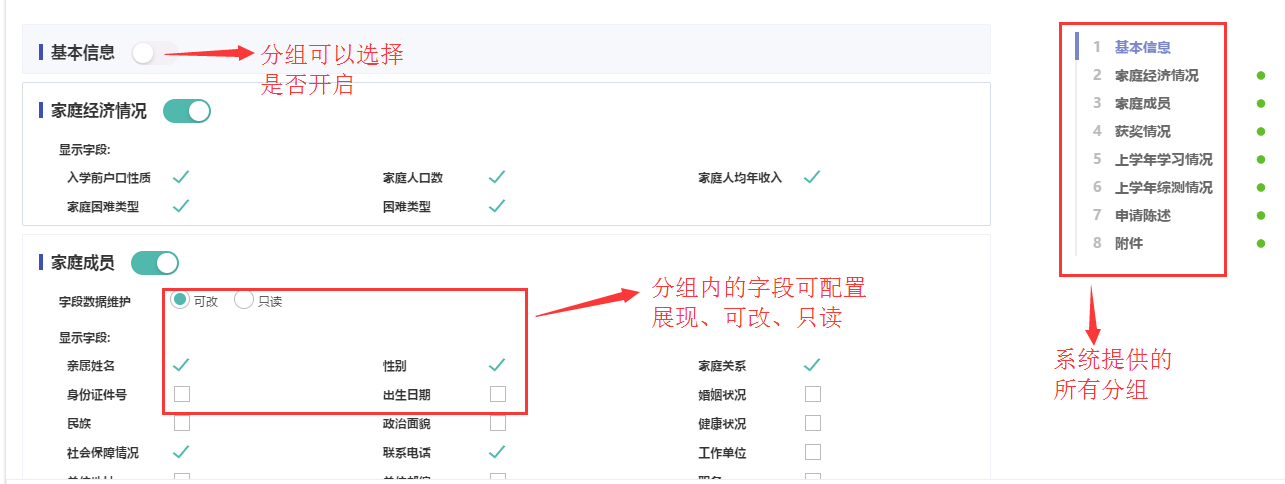Disable the 家庭成员 group switch
This screenshot has width=1285, height=484.
tap(154, 263)
